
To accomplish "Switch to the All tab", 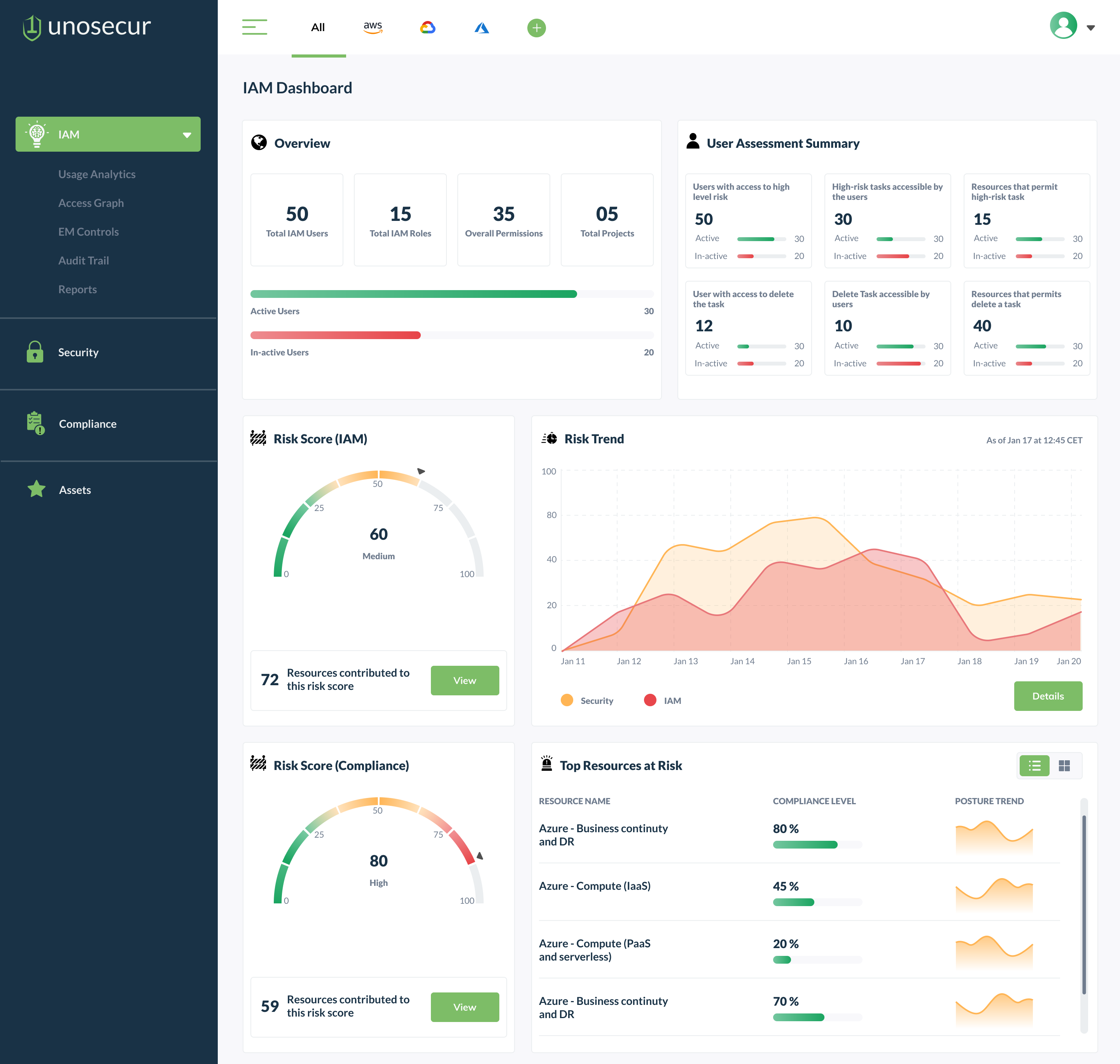I will pyautogui.click(x=318, y=27).
